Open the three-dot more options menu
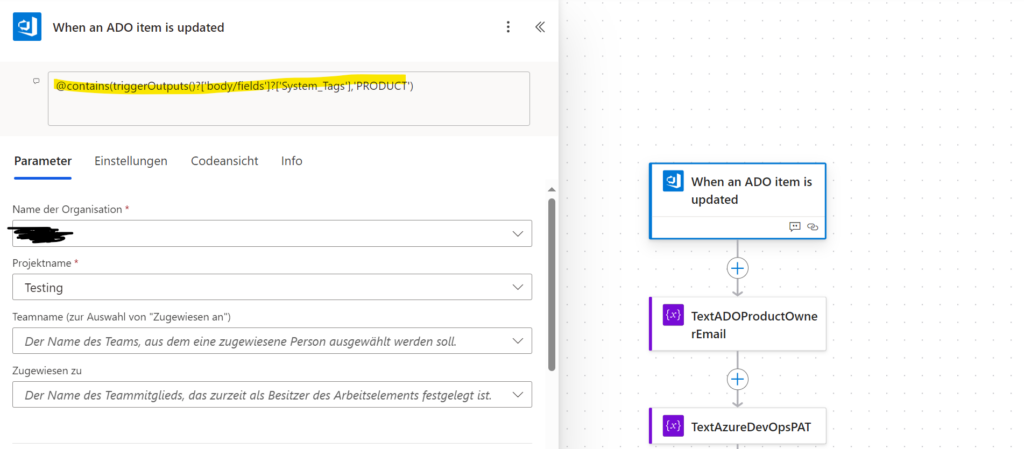The height and width of the screenshot is (449, 1024). [x=508, y=27]
